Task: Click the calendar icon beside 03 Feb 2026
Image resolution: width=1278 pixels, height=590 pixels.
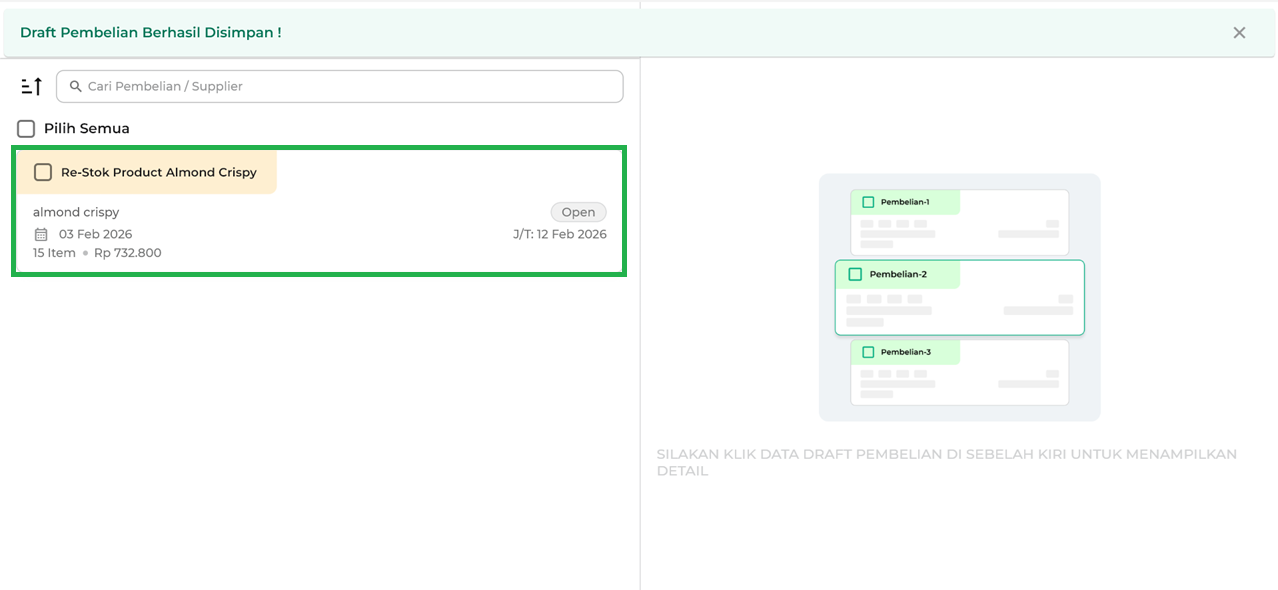Action: (x=41, y=234)
